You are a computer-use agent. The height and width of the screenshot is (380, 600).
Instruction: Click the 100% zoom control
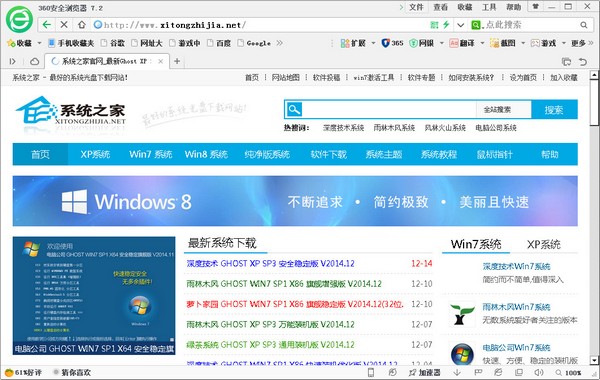click(569, 372)
